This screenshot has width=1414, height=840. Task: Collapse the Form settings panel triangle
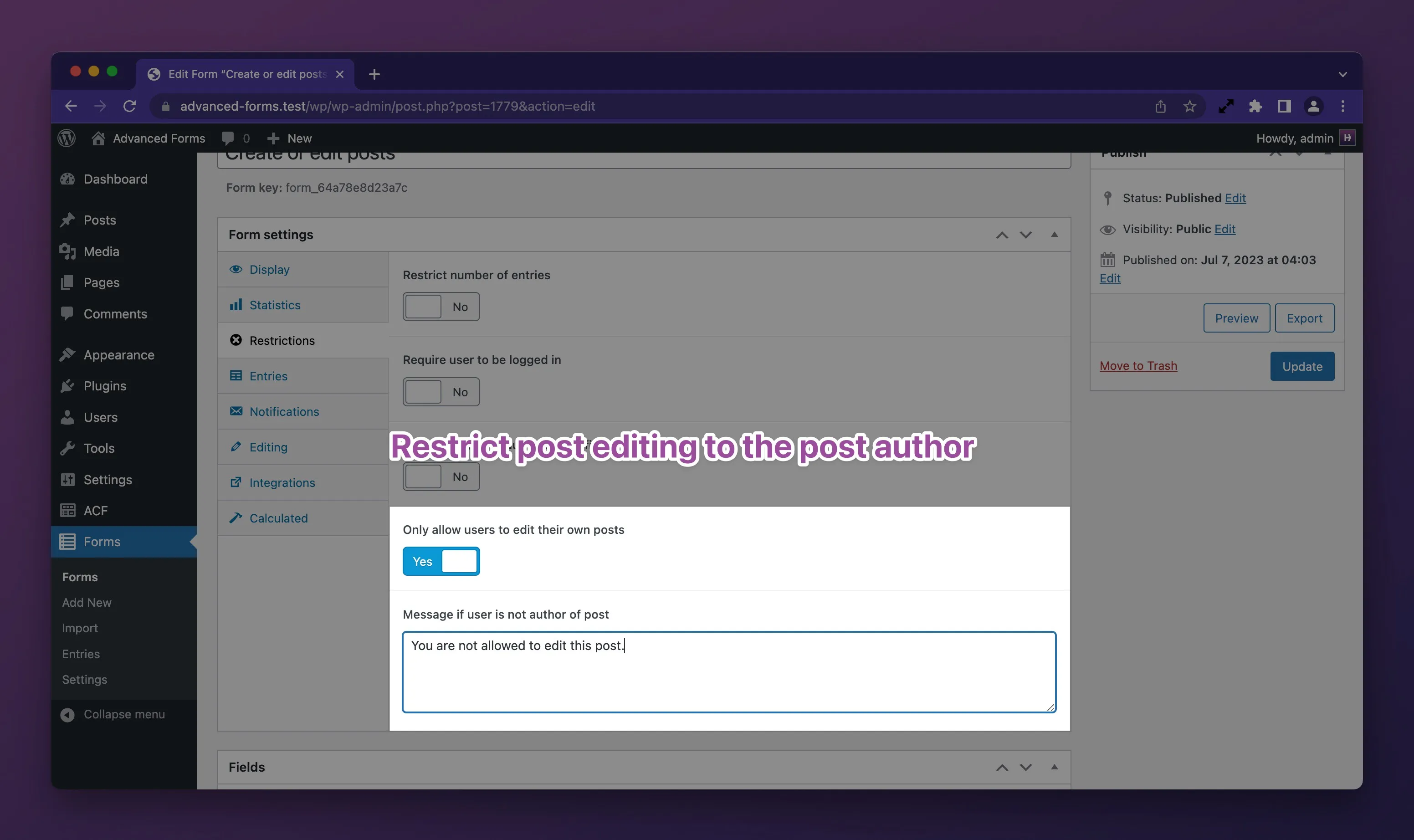point(1054,234)
